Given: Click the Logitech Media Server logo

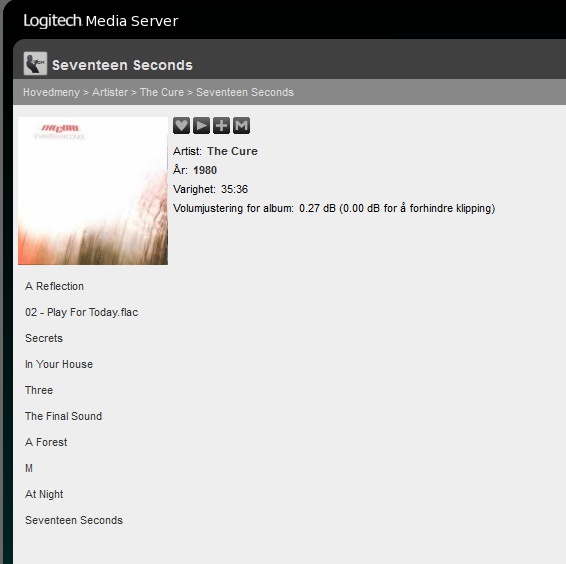Looking at the screenshot, I should pyautogui.click(x=101, y=21).
